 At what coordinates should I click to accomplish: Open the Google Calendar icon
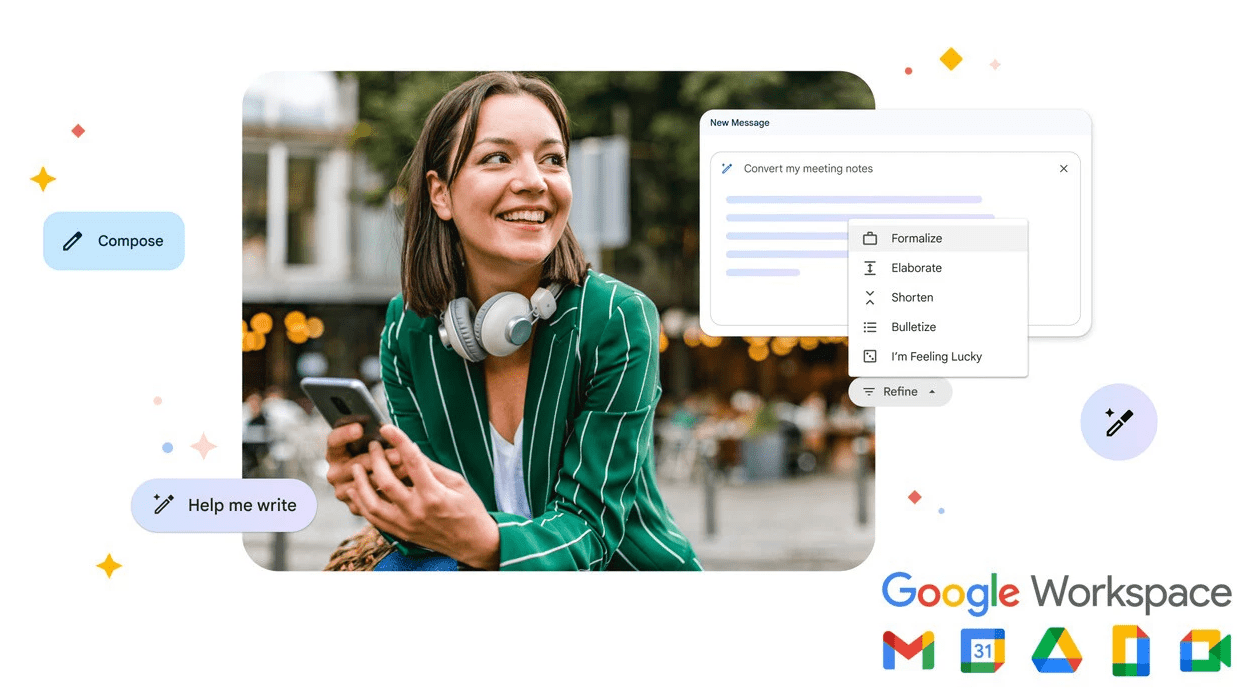coord(982,650)
